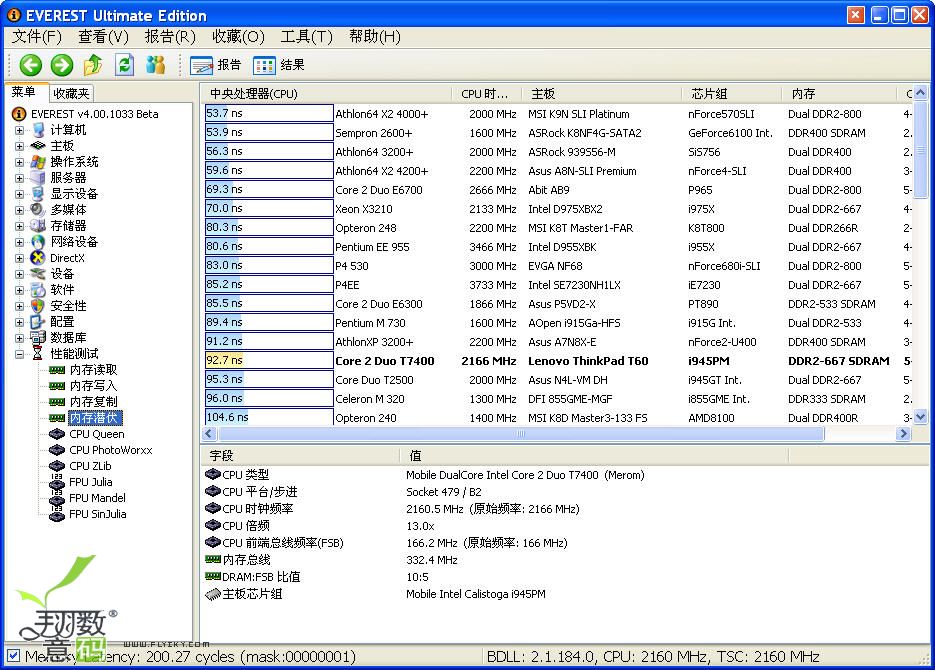935x670 pixels.
Task: Click the 字段 column header
Action: coord(300,456)
